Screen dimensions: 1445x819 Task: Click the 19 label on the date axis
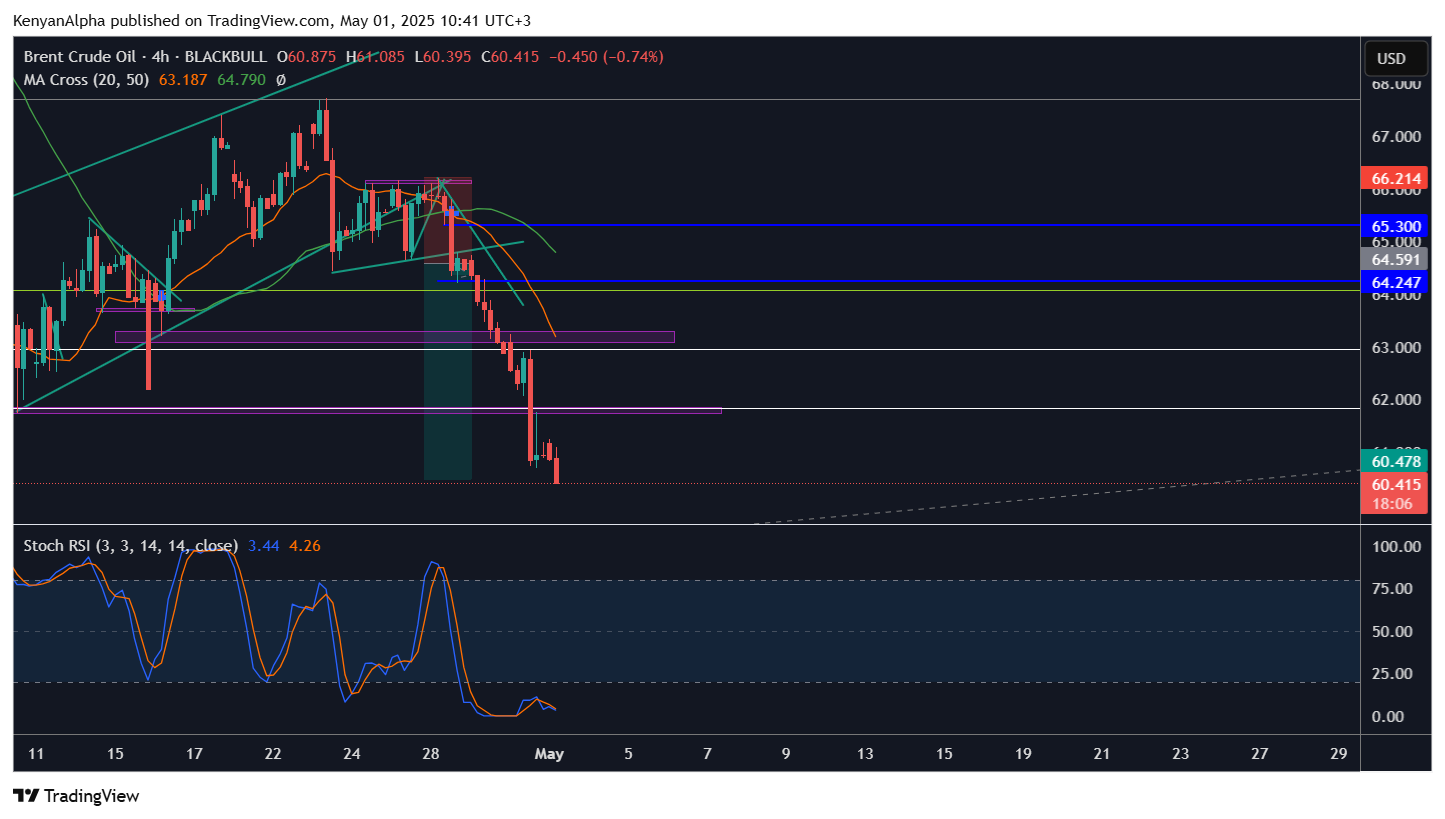[x=1023, y=754]
